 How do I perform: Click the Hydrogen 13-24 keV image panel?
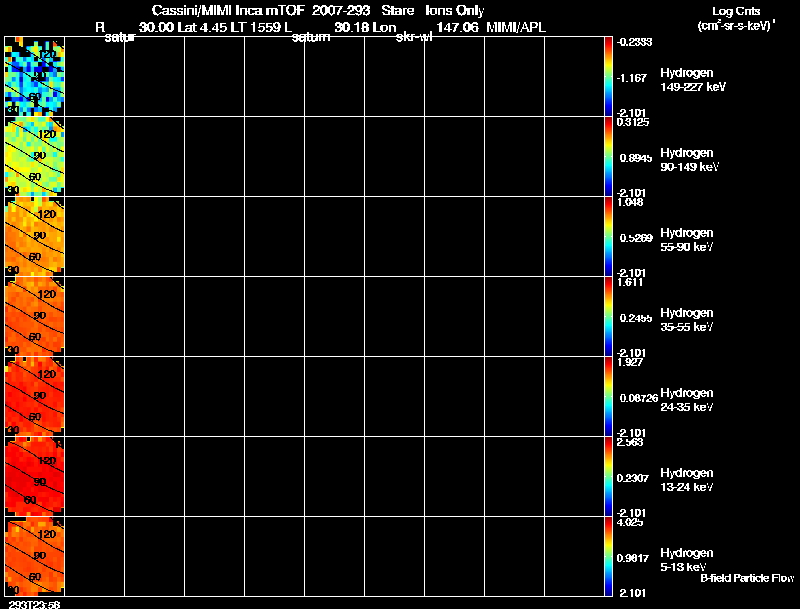35,477
